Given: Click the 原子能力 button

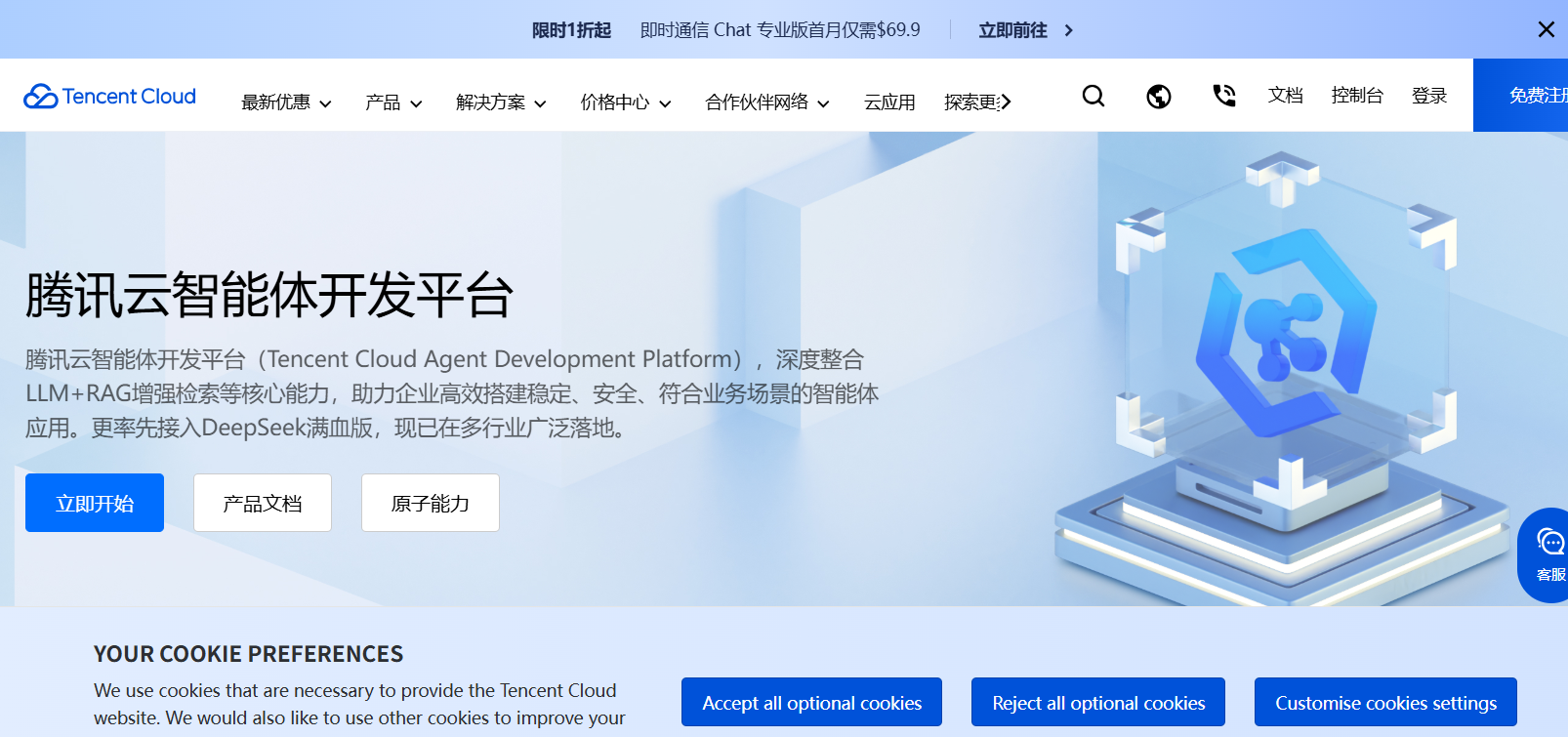Looking at the screenshot, I should pyautogui.click(x=431, y=503).
